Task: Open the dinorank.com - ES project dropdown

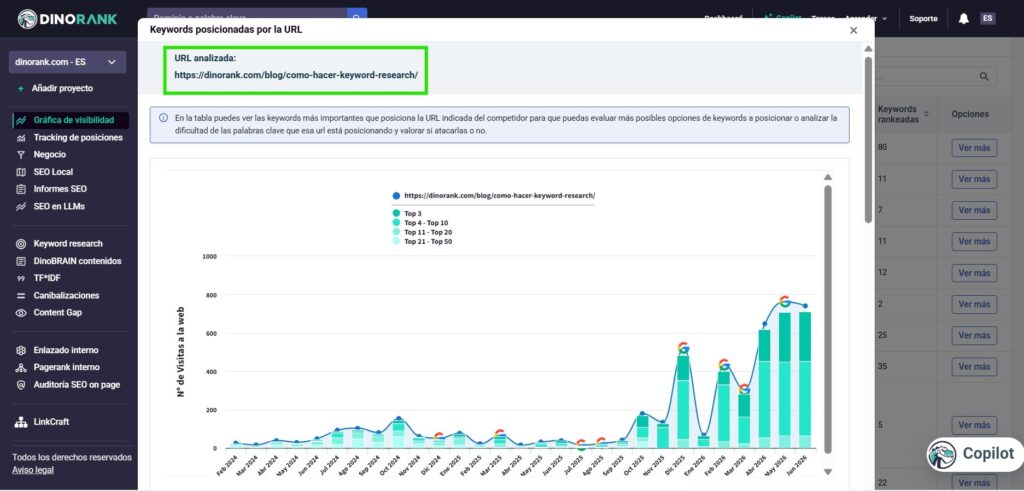Action: click(67, 62)
